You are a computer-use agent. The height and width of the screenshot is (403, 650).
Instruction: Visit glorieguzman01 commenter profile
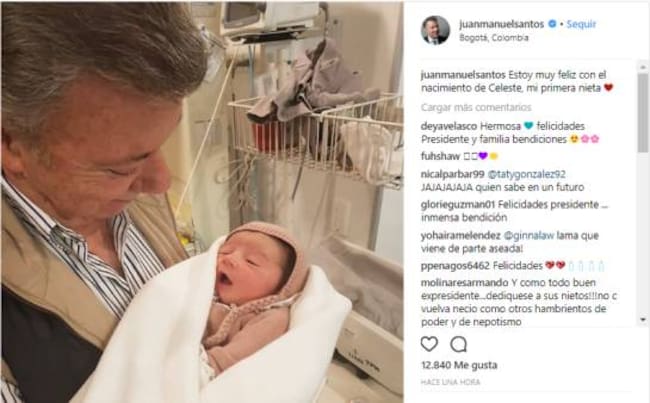(458, 205)
